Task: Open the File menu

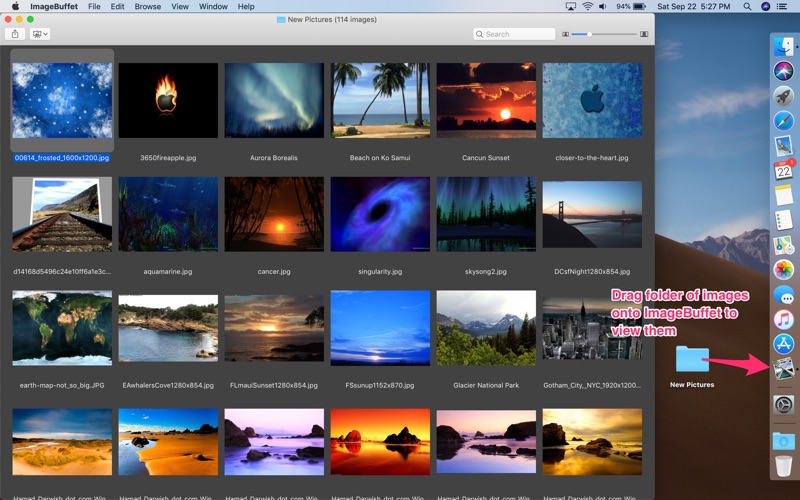Action: pyautogui.click(x=94, y=7)
